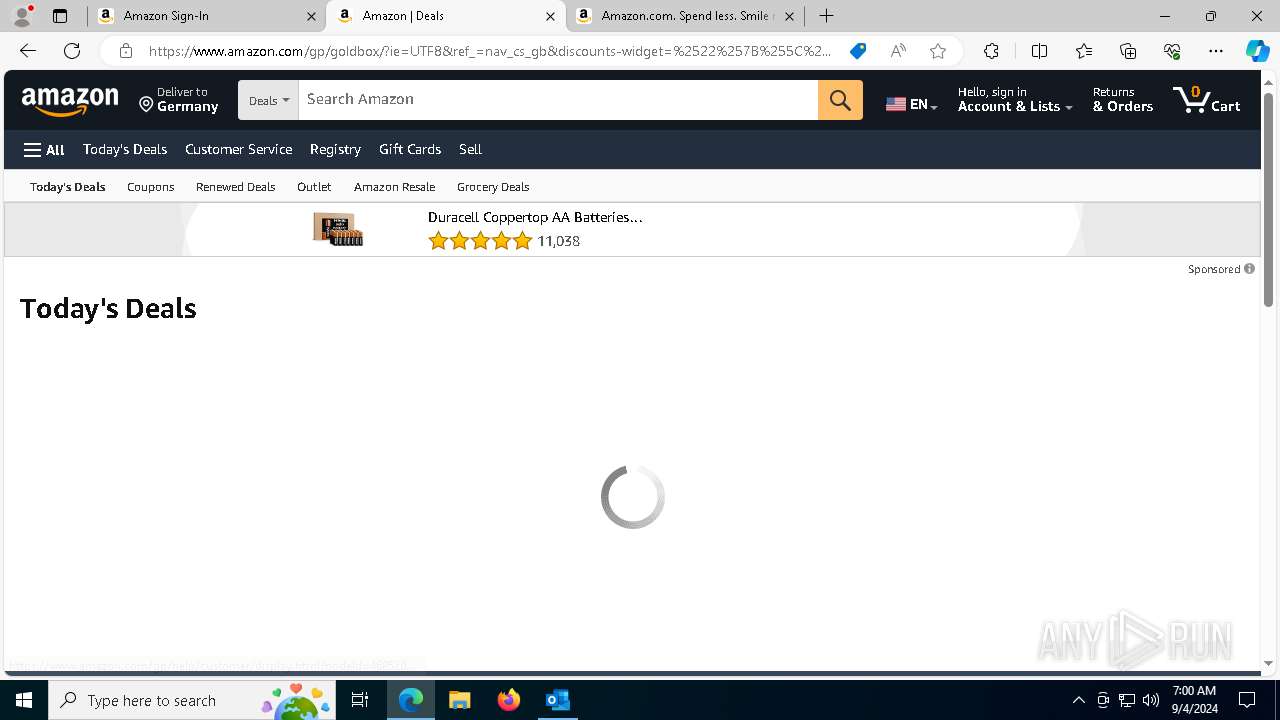Click the Windows taskbar search box
Image resolution: width=1280 pixels, height=720 pixels.
(x=192, y=700)
